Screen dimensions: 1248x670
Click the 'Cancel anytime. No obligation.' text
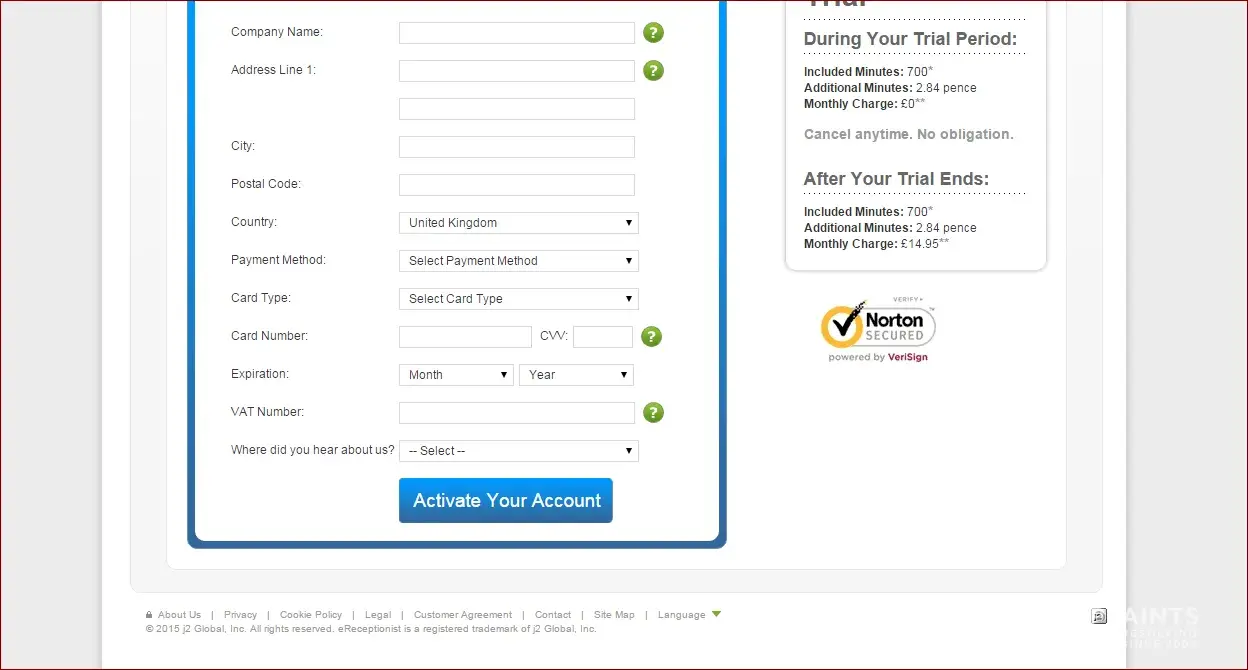(x=909, y=134)
